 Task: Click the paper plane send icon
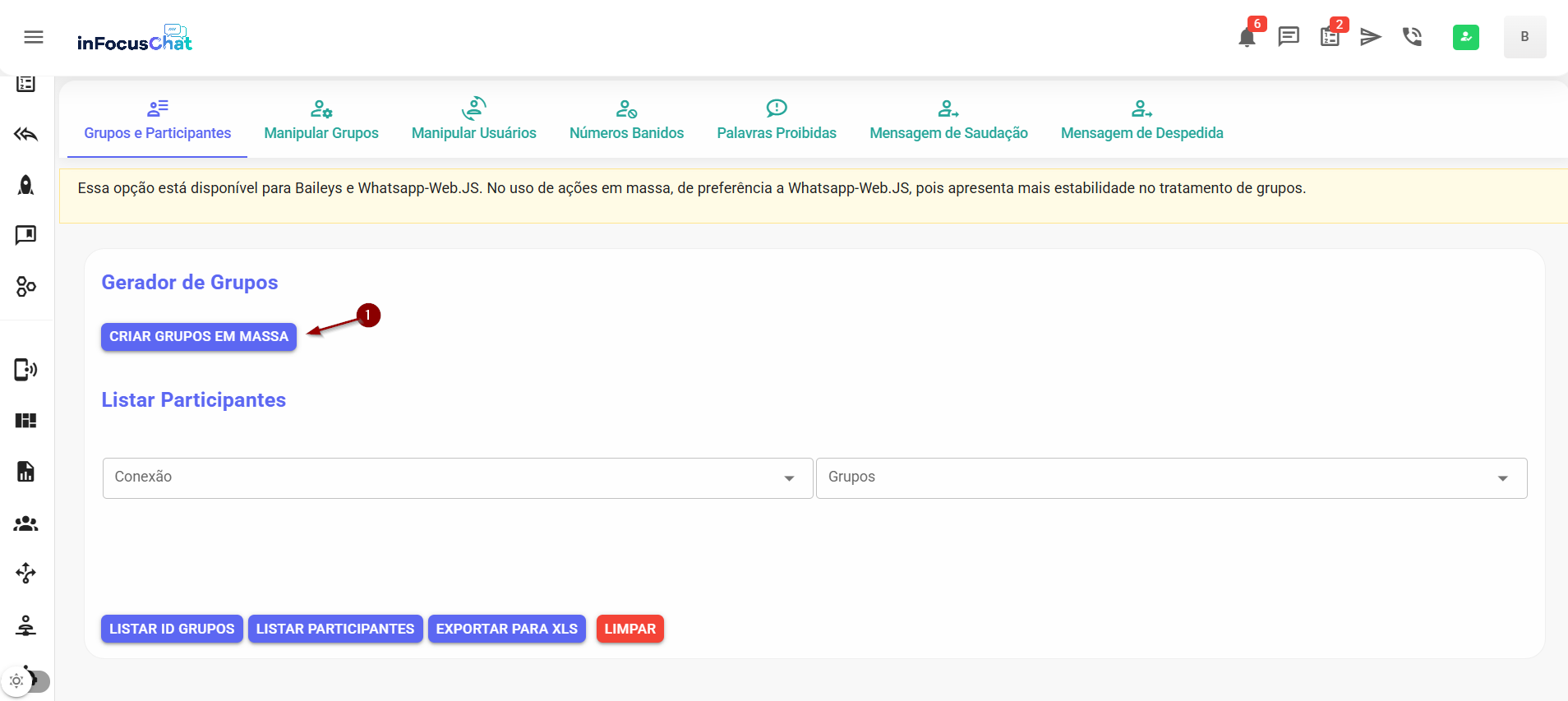pyautogui.click(x=1370, y=37)
